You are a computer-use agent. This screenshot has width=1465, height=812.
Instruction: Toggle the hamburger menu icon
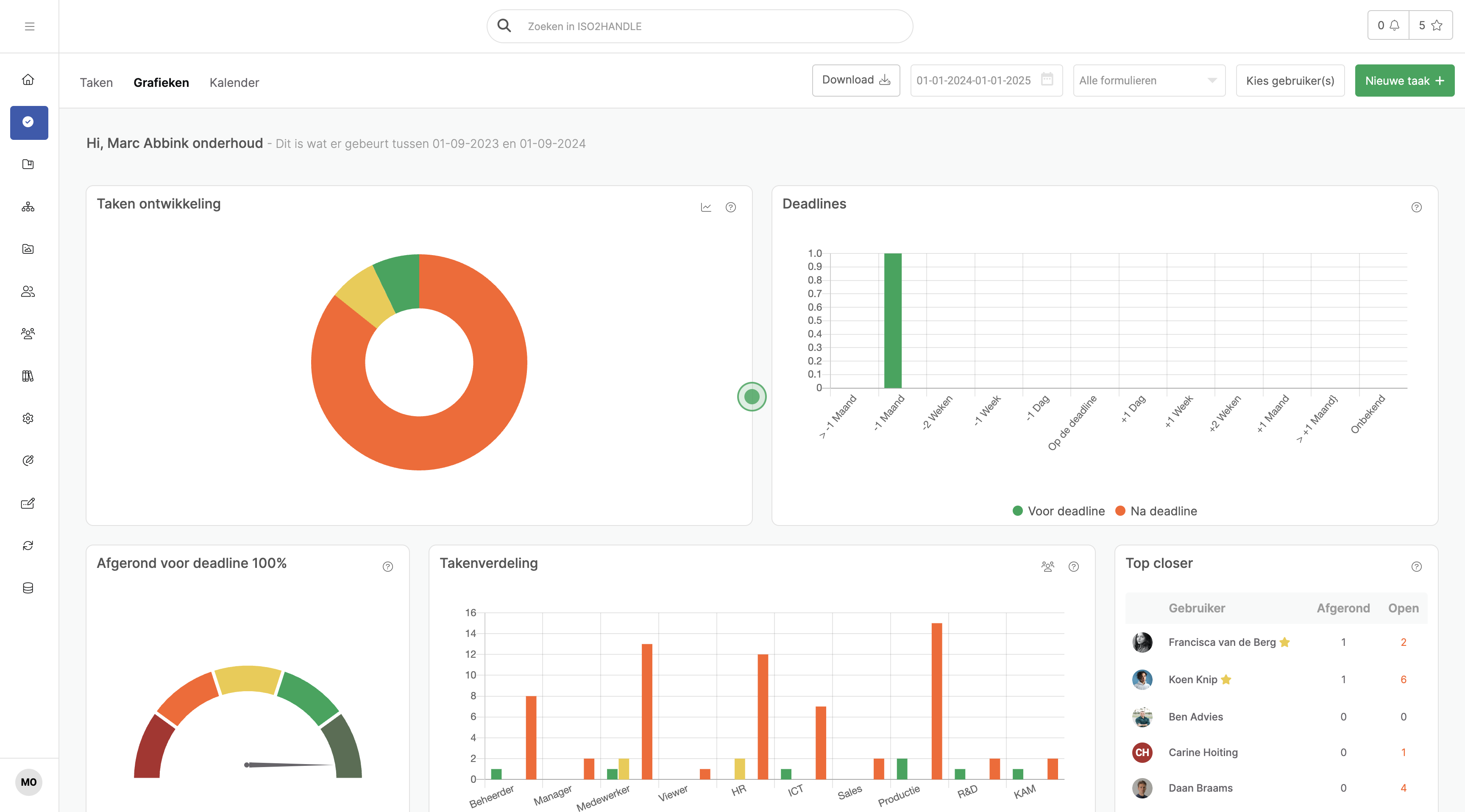pos(30,26)
